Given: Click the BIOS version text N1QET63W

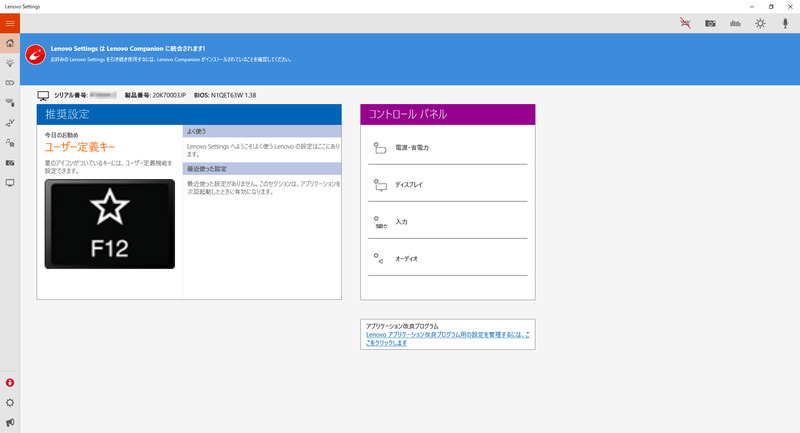Looking at the screenshot, I should click(225, 95).
